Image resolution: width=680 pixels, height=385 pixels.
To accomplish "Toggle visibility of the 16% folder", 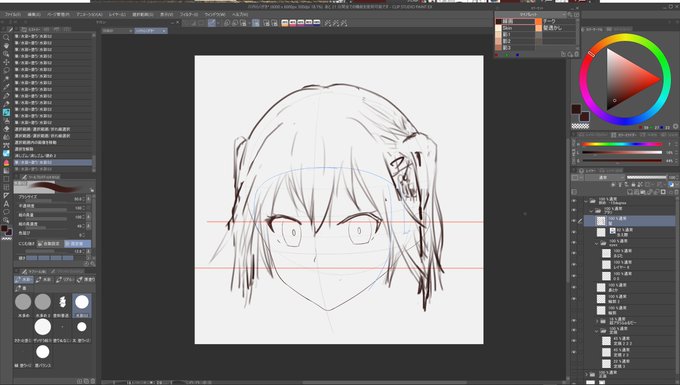I will pos(574,321).
